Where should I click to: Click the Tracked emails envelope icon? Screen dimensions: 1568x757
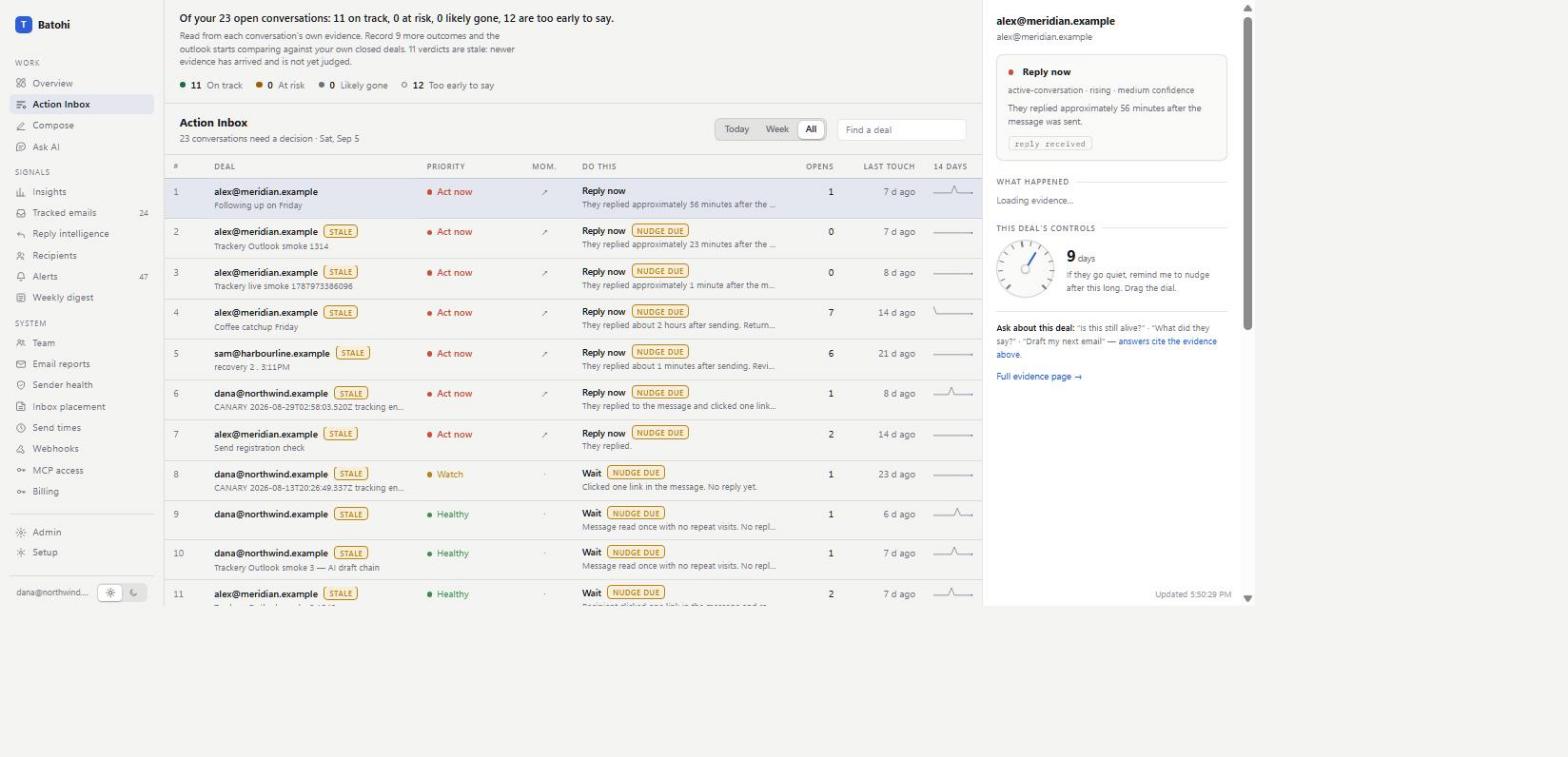point(21,213)
